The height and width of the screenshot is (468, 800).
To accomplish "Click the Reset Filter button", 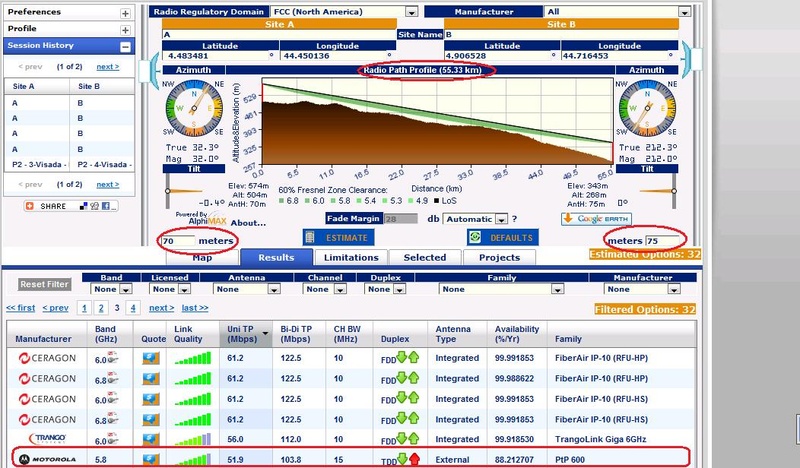I will coord(44,284).
